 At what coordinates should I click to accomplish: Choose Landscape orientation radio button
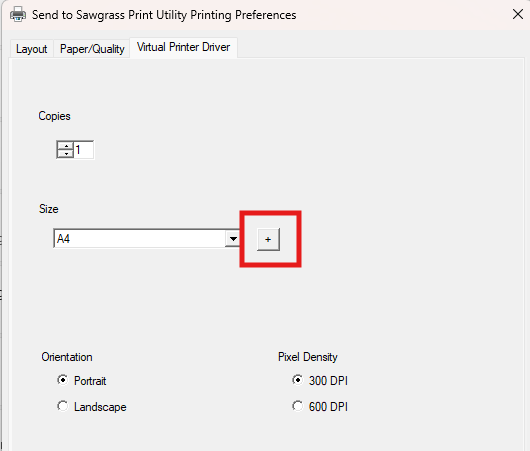pos(63,406)
